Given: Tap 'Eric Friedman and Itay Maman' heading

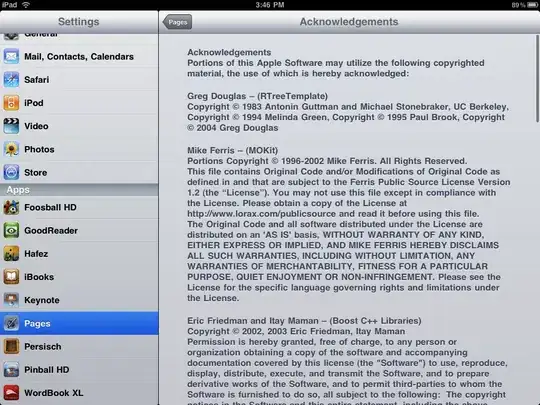Looking at the screenshot, I should pos(304,321).
